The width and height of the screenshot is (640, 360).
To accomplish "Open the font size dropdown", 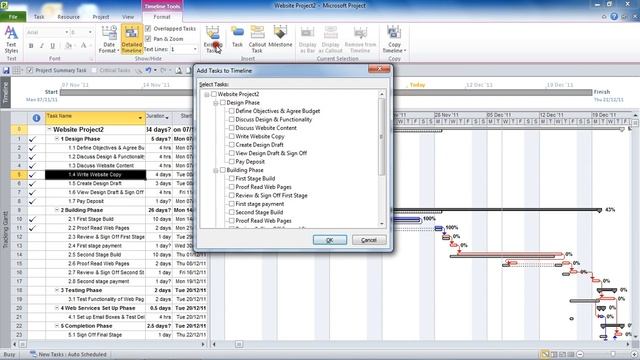I will pos(90,32).
